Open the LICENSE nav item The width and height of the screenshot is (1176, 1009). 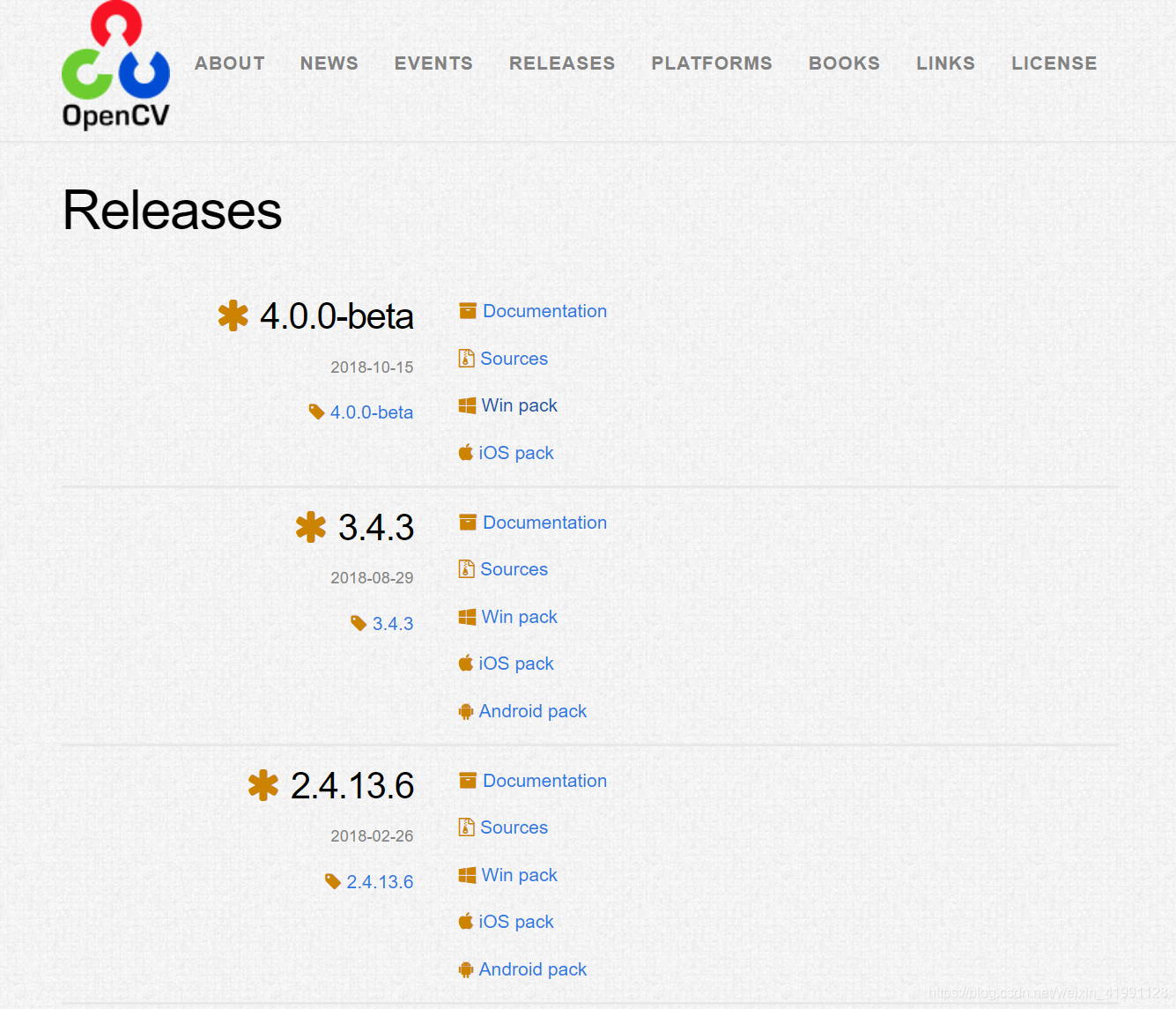[1054, 63]
